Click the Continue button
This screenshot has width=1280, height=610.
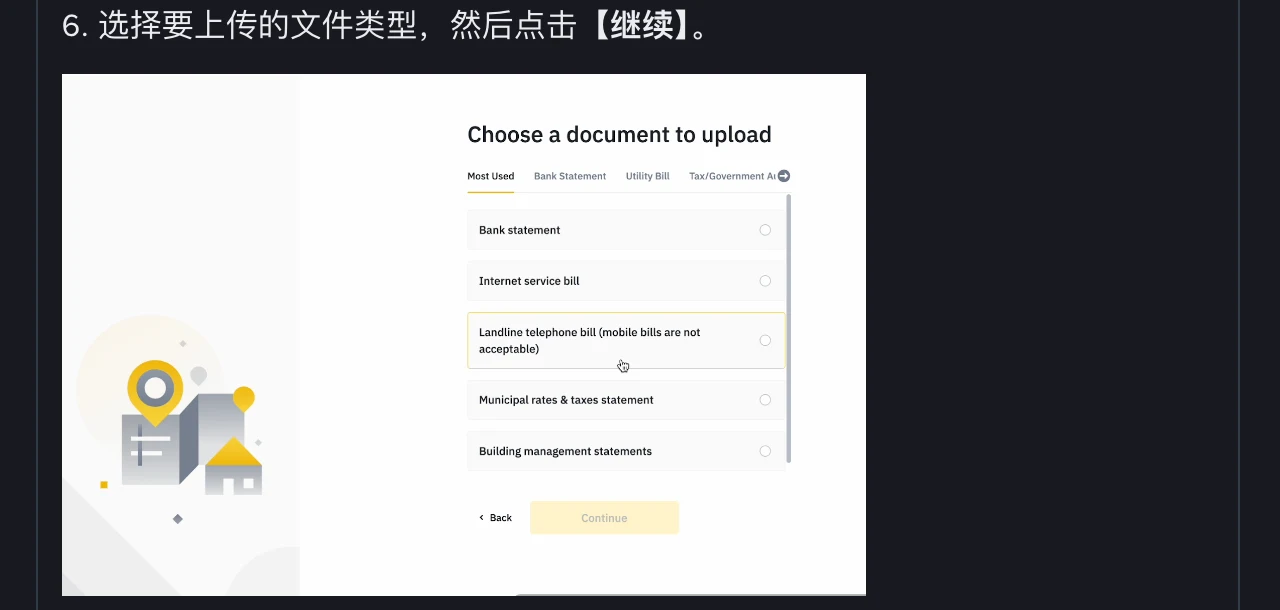pos(604,518)
